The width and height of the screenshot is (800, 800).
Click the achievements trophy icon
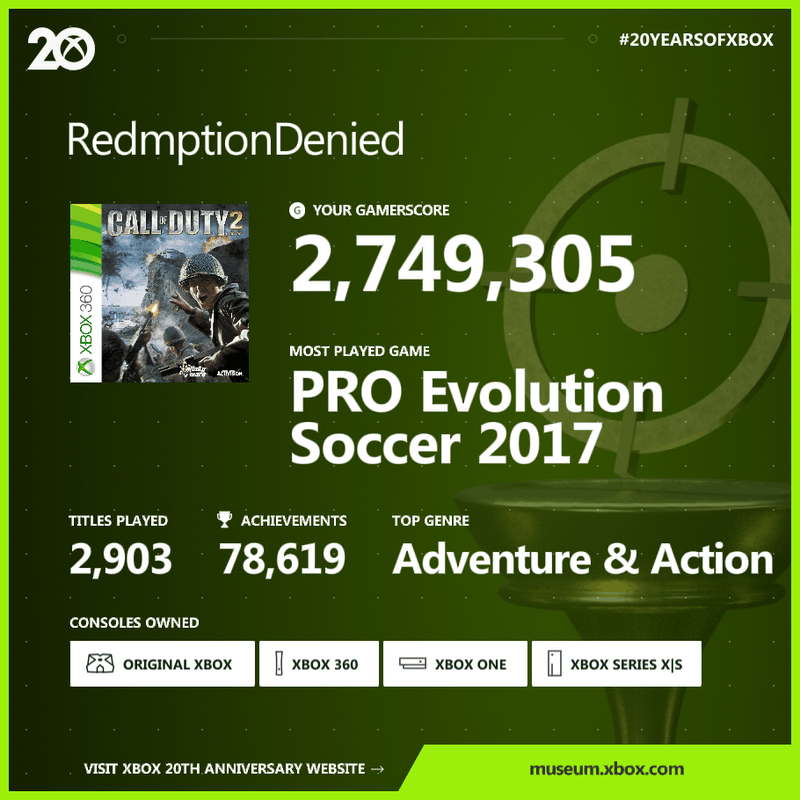coord(225,520)
